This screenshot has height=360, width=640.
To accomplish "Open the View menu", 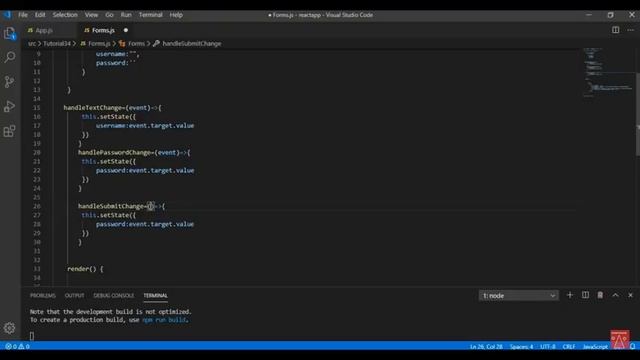I will coord(91,15).
